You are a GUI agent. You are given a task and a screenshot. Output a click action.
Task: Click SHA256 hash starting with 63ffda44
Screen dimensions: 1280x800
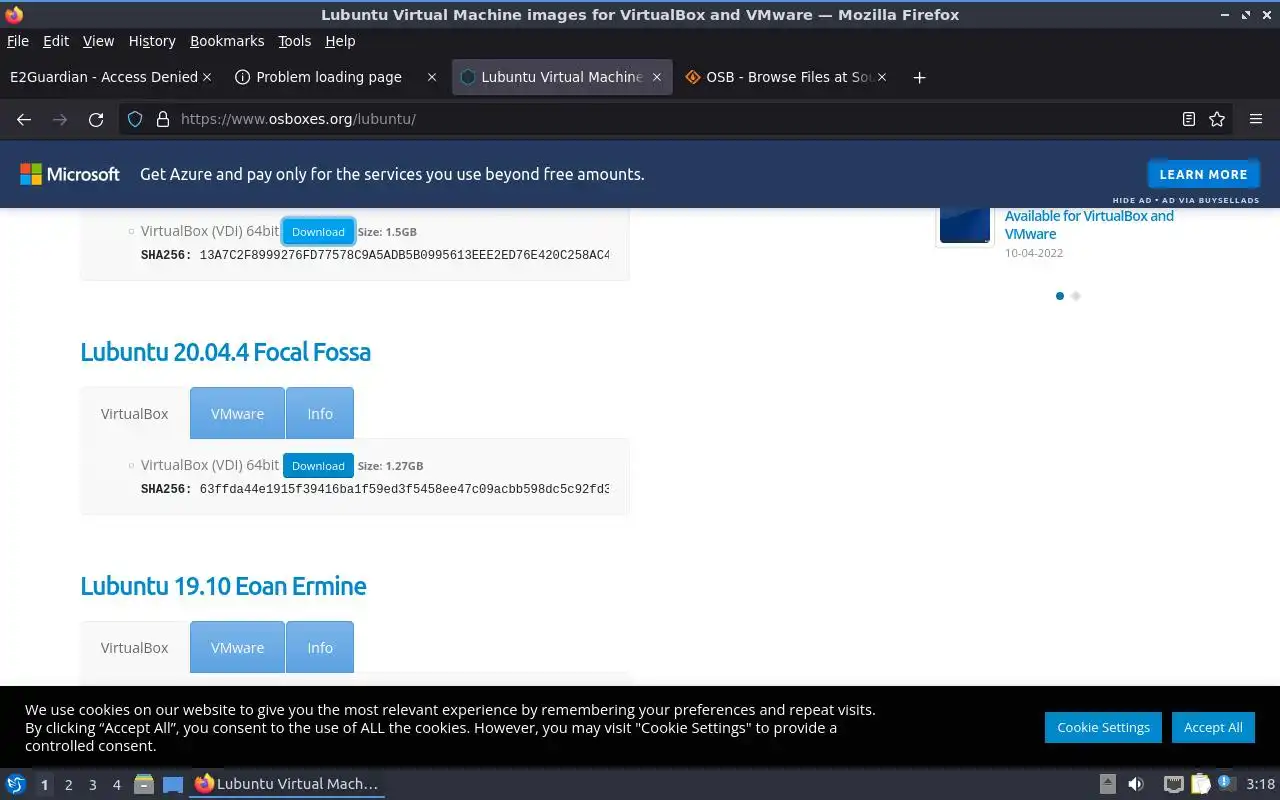tap(404, 489)
